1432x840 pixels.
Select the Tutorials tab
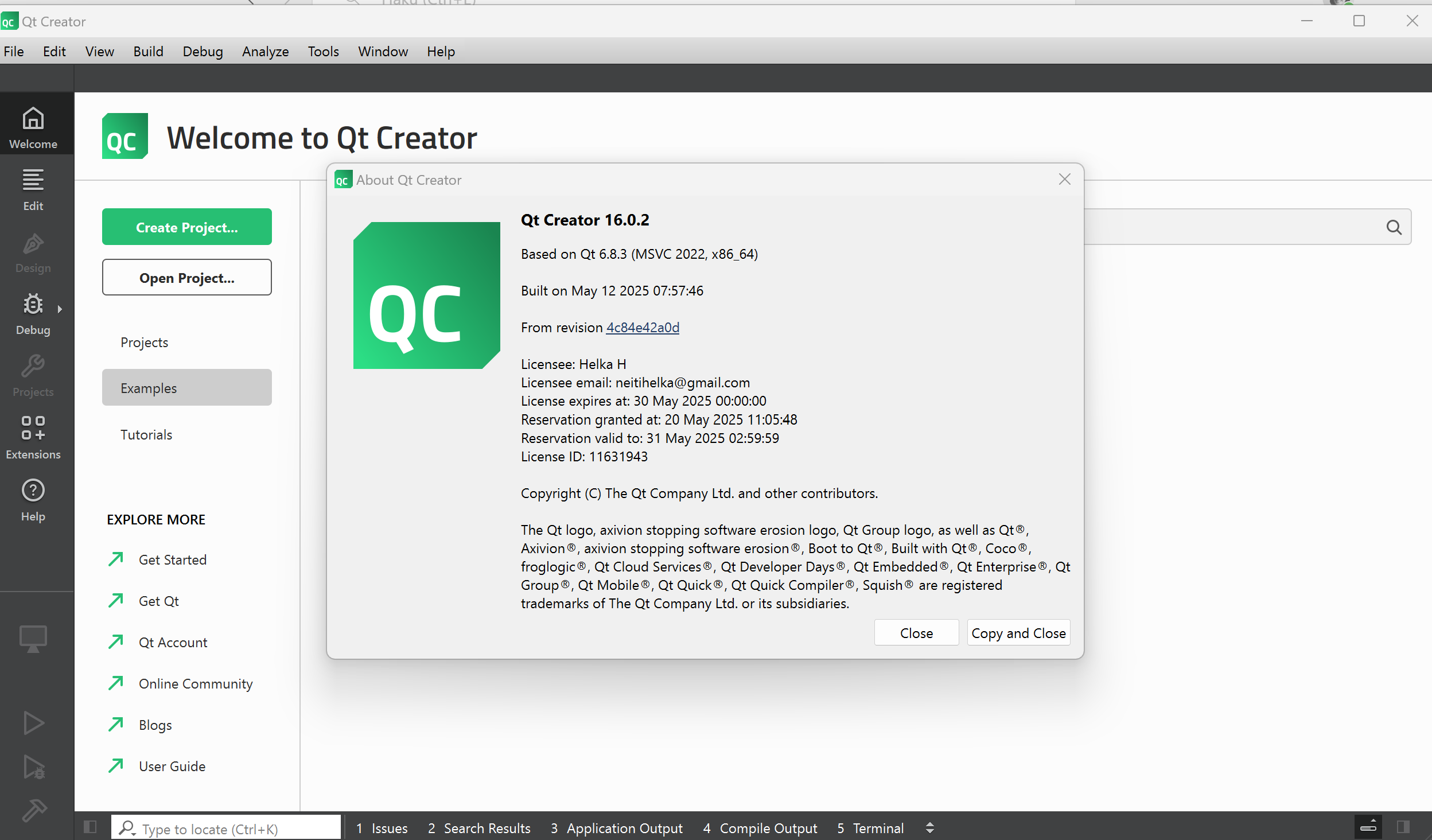(x=187, y=434)
